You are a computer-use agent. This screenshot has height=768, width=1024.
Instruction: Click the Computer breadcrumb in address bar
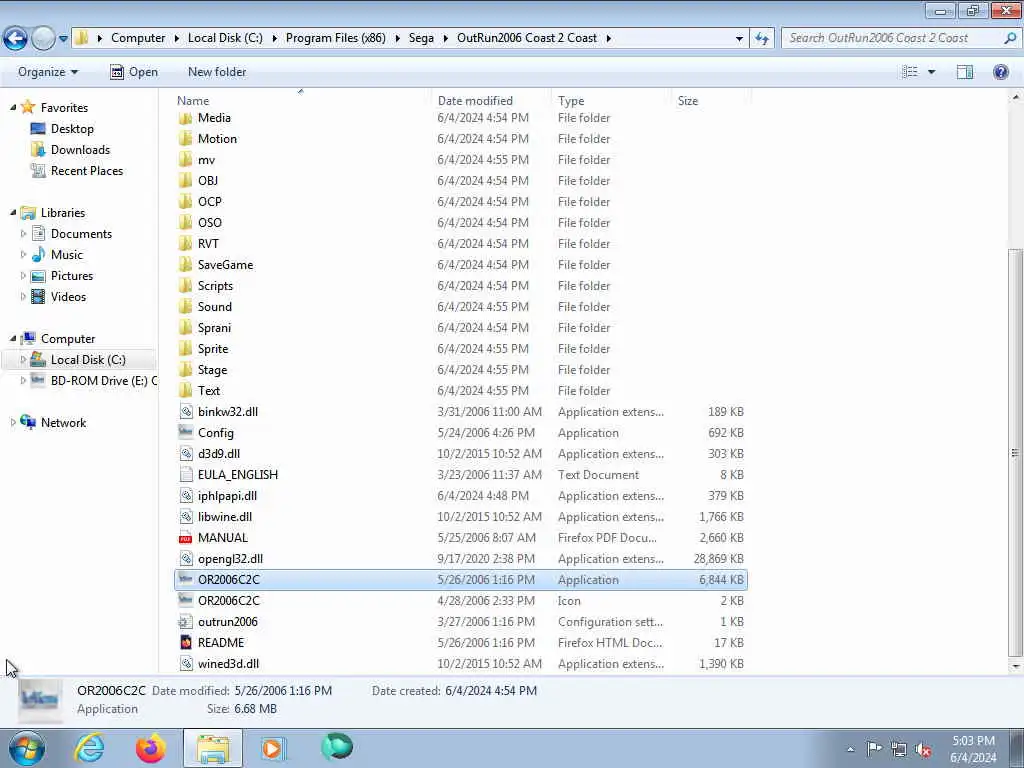138,38
